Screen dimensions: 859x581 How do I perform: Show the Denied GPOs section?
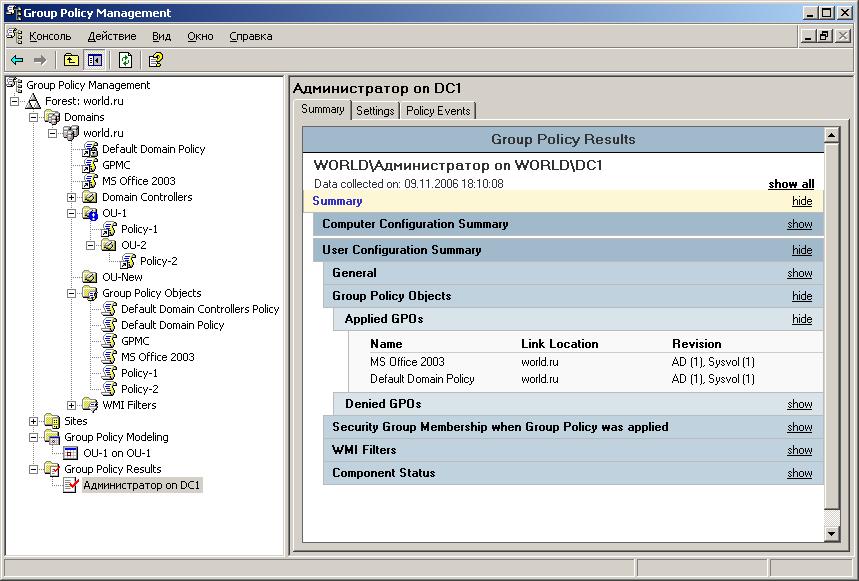[x=800, y=404]
